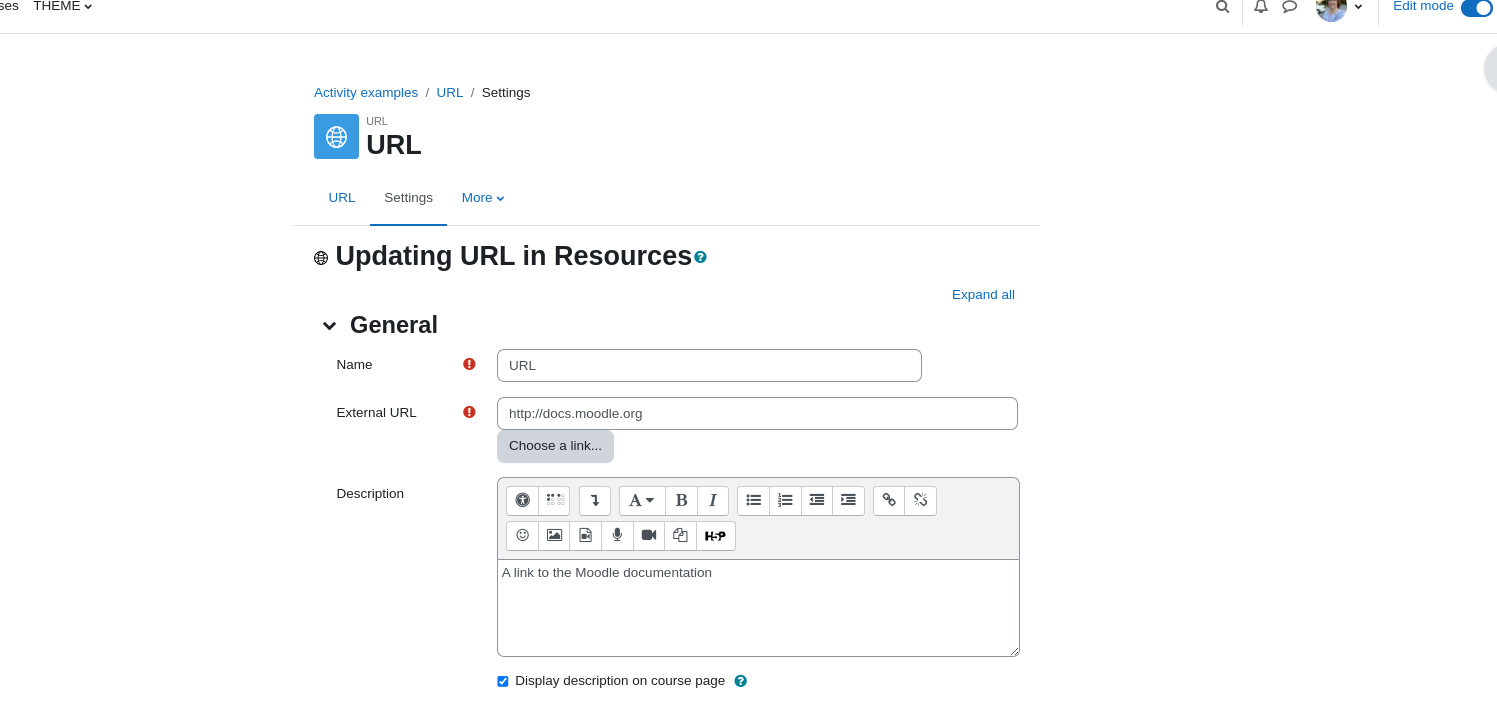This screenshot has height=702, width=1497.
Task: Open the THEME dropdown menu
Action: (x=62, y=6)
